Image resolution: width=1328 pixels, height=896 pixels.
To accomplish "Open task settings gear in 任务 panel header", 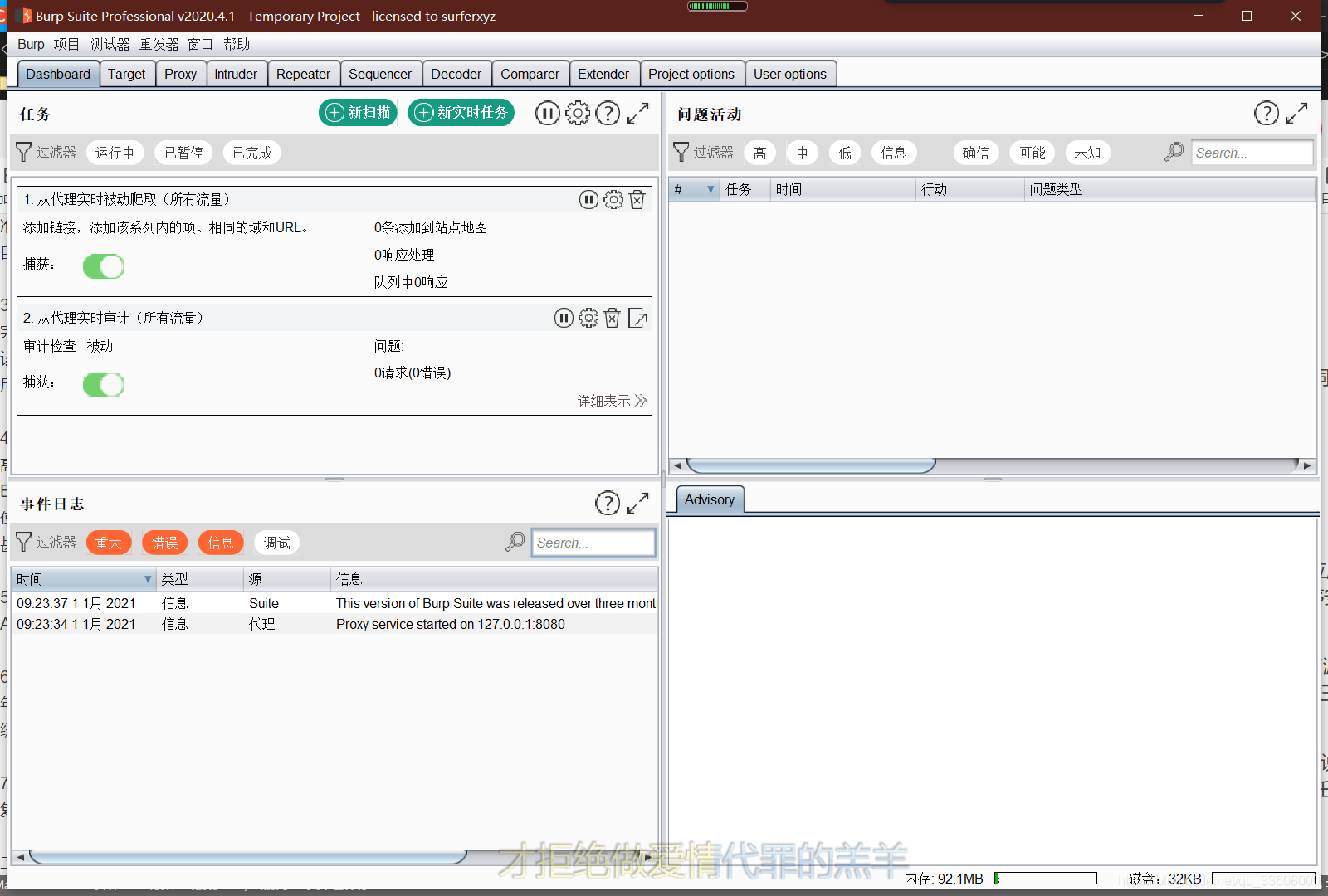I will coord(578,113).
